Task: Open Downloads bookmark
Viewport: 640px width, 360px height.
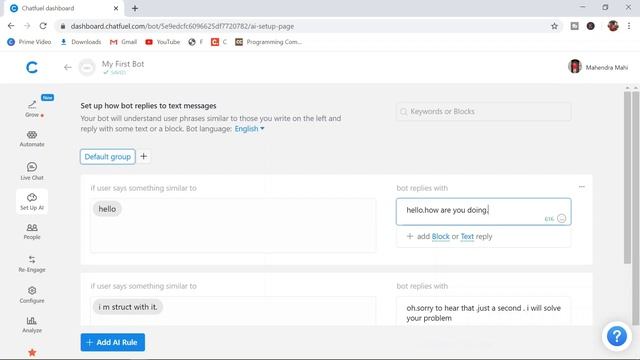Action: [81, 42]
